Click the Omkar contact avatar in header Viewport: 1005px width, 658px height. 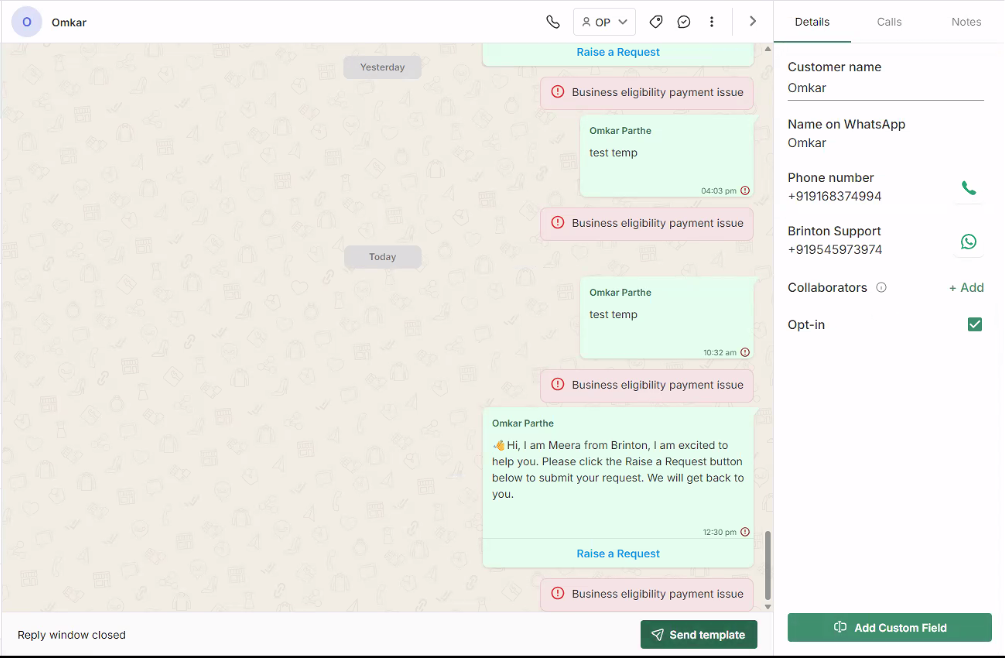pos(26,22)
